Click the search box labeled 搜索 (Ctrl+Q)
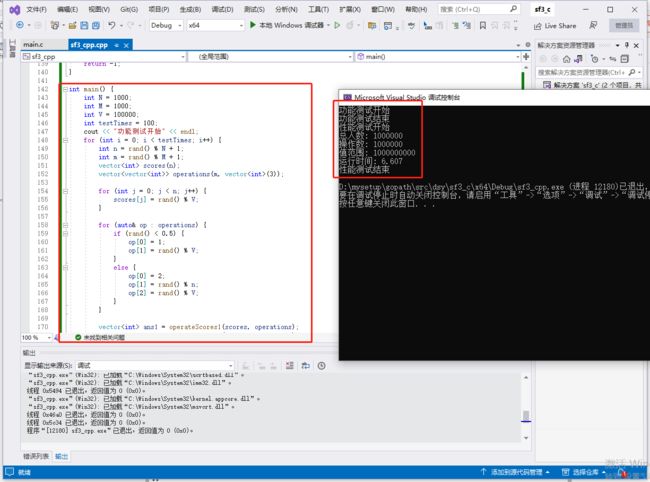The height and width of the screenshot is (482, 650). tap(478, 9)
